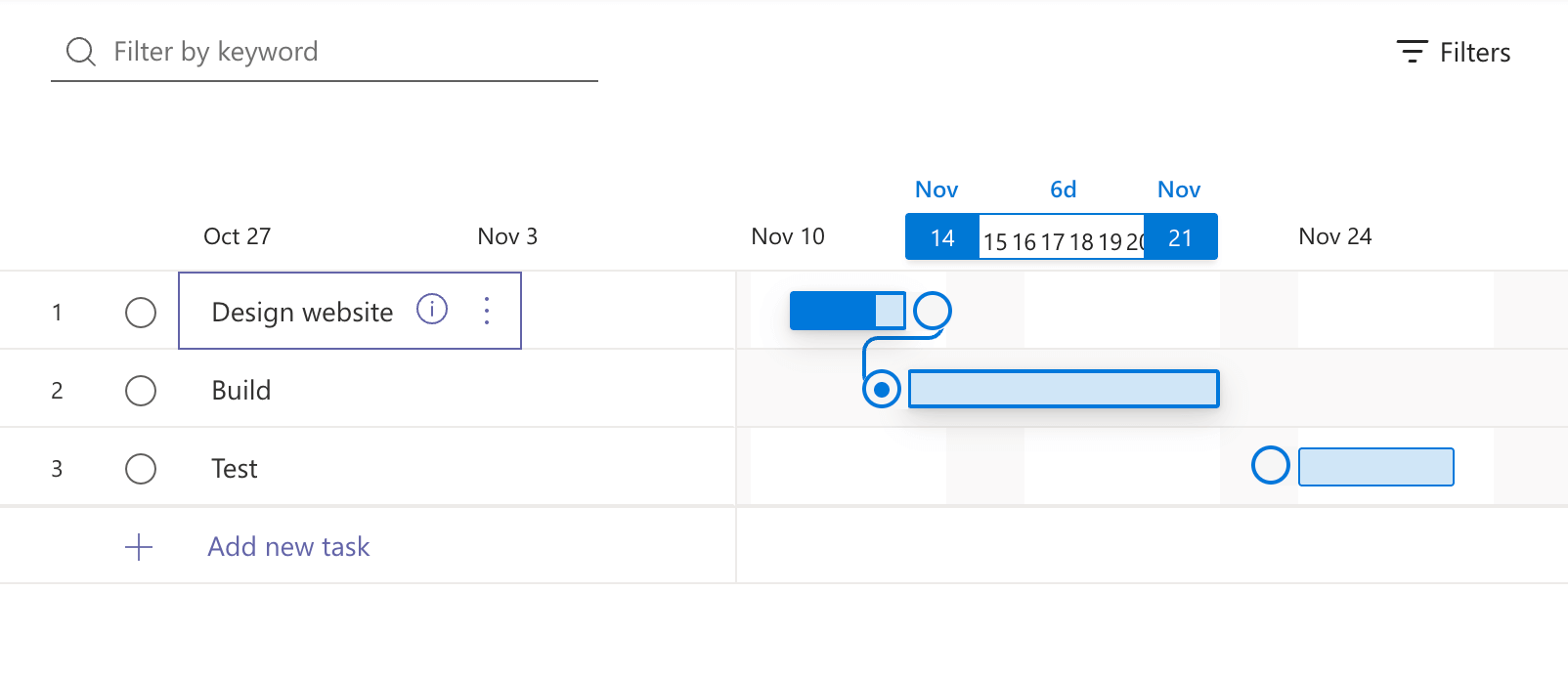Mark Test task as complete
The height and width of the screenshot is (676, 1568).
click(x=141, y=469)
